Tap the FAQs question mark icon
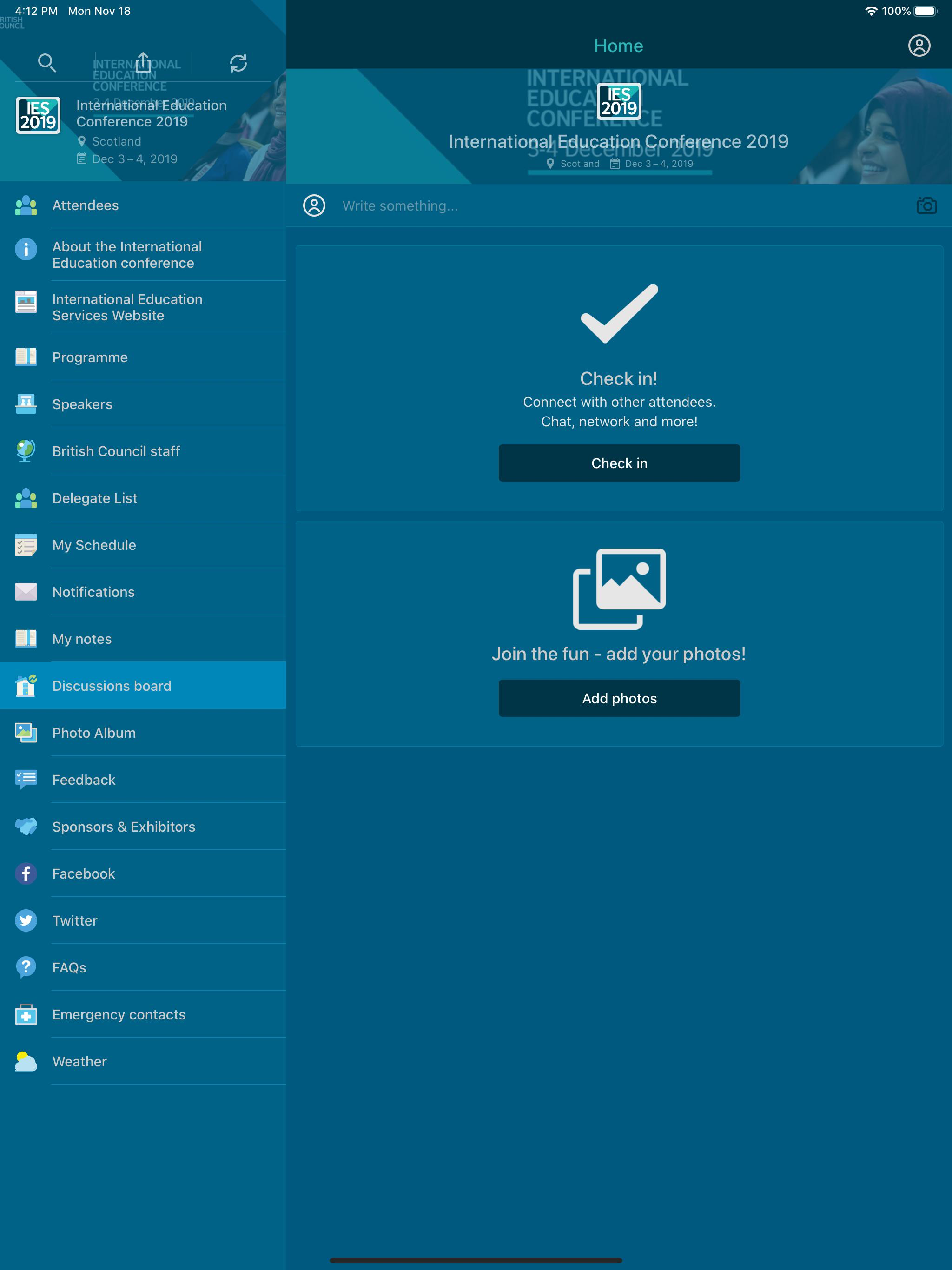The image size is (952, 1270). 26,967
